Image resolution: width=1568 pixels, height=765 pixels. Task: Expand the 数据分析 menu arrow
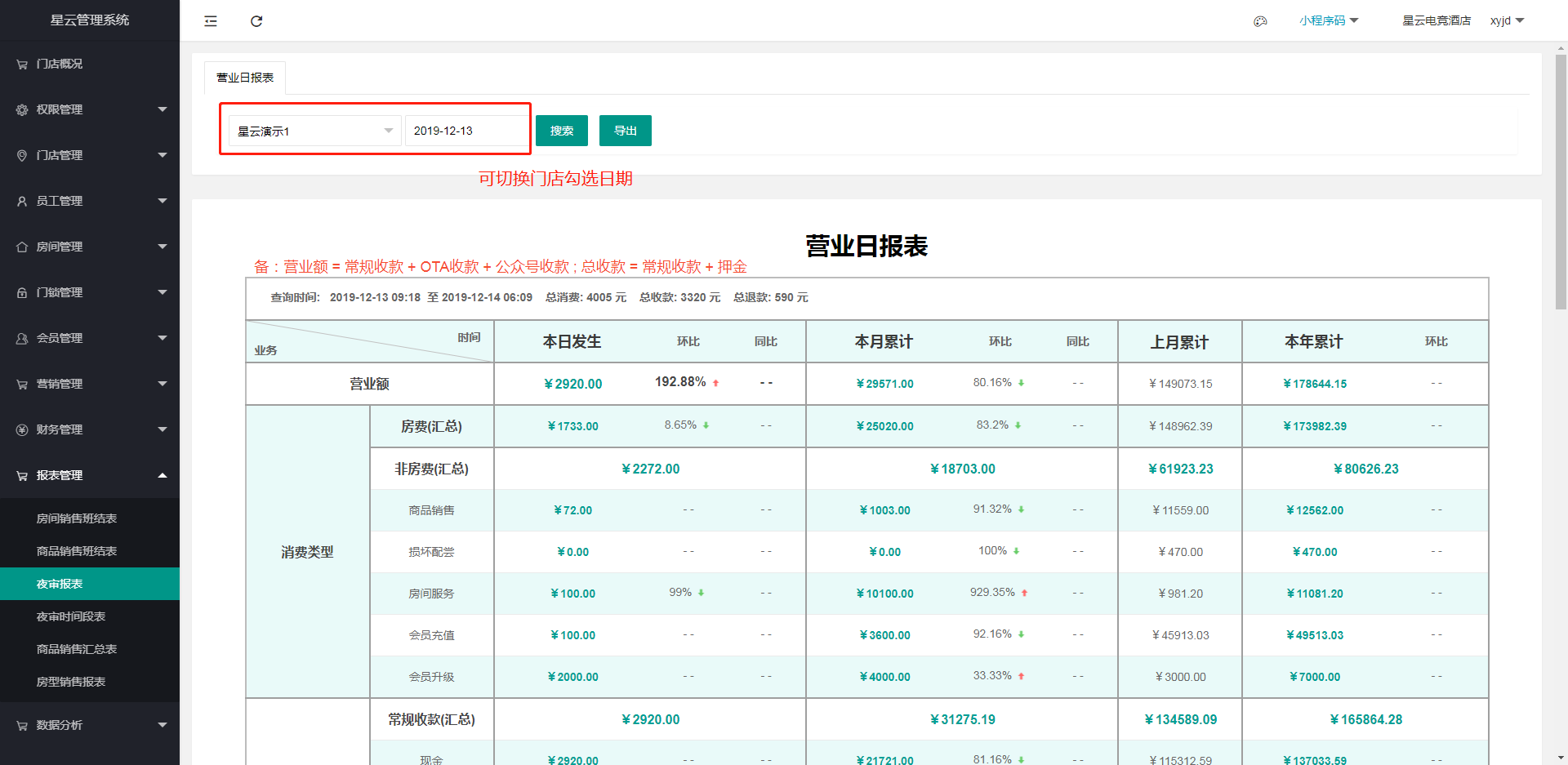point(163,725)
